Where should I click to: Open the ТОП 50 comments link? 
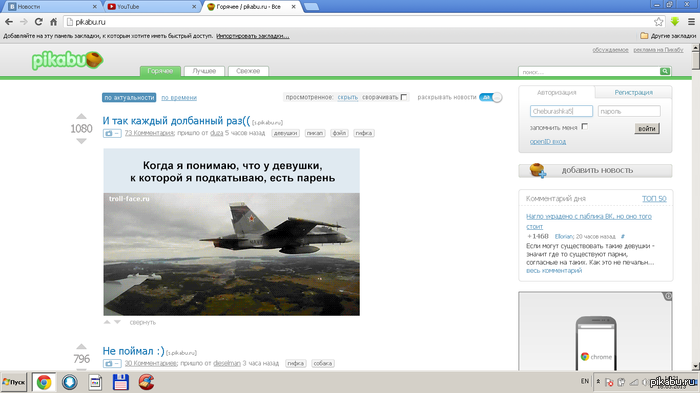point(654,199)
